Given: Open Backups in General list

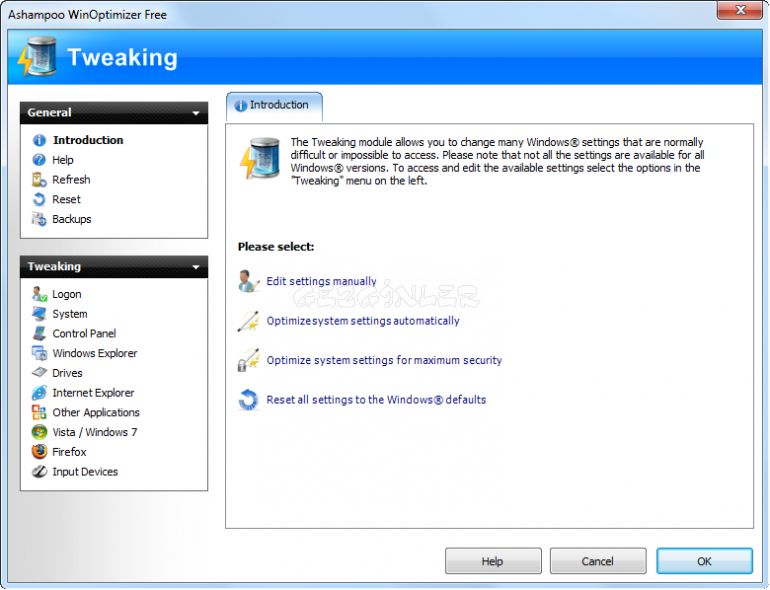Looking at the screenshot, I should click(72, 219).
